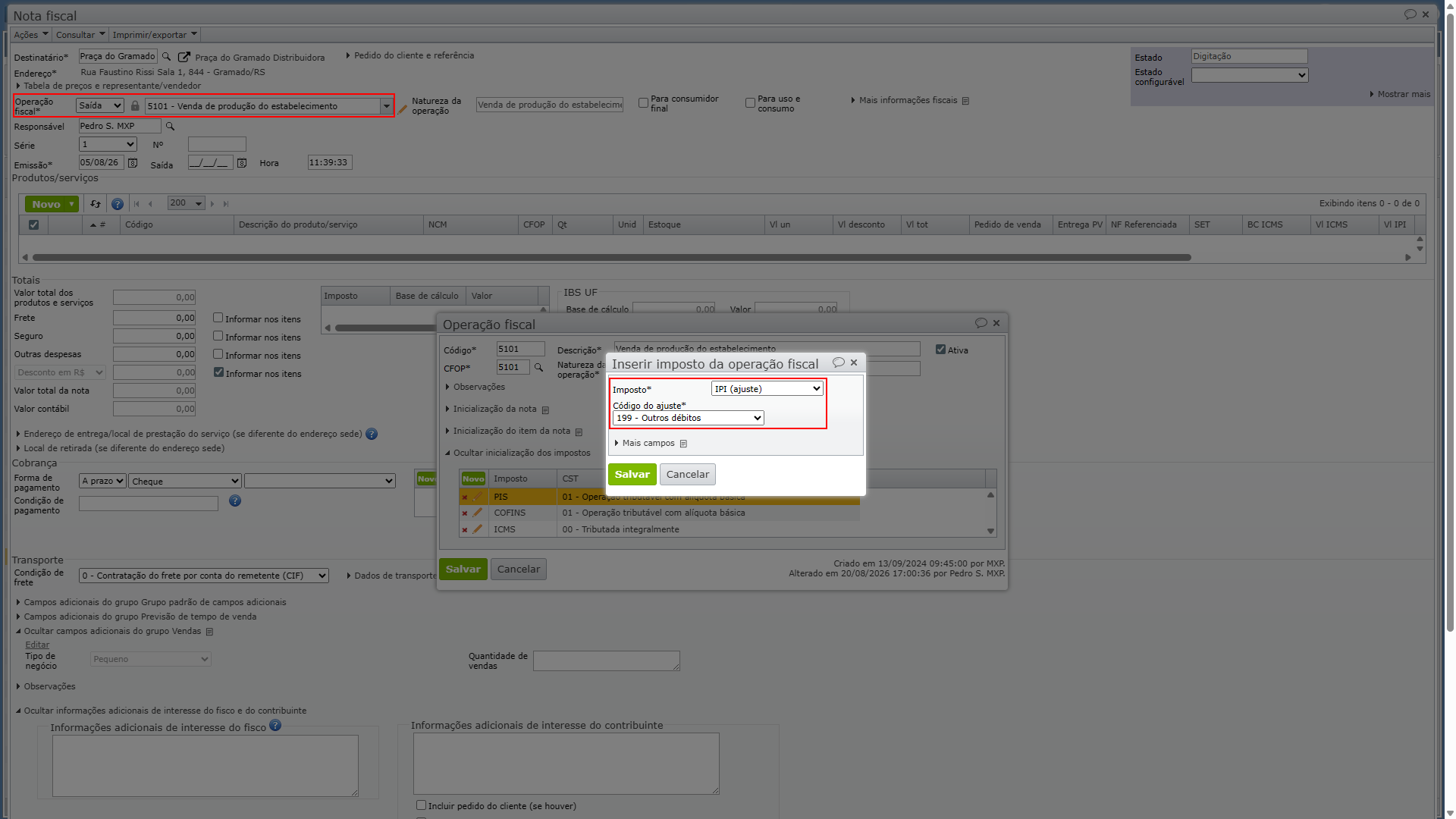
Task: Click the products grid horizontal scrollbar
Action: pos(611,258)
